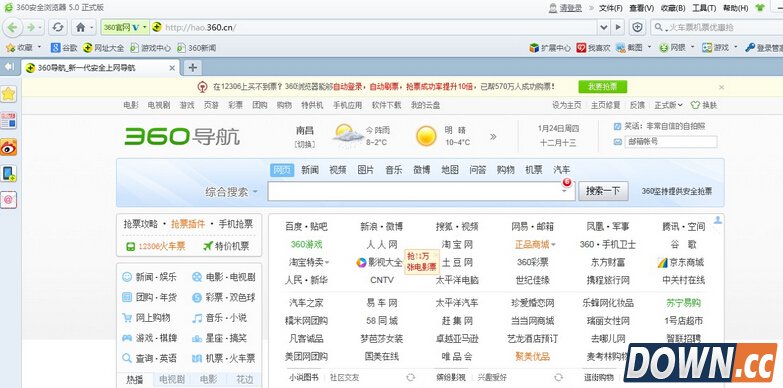783x388 pixels.
Task: Open the 百度·贴吧 link
Action: click(306, 227)
